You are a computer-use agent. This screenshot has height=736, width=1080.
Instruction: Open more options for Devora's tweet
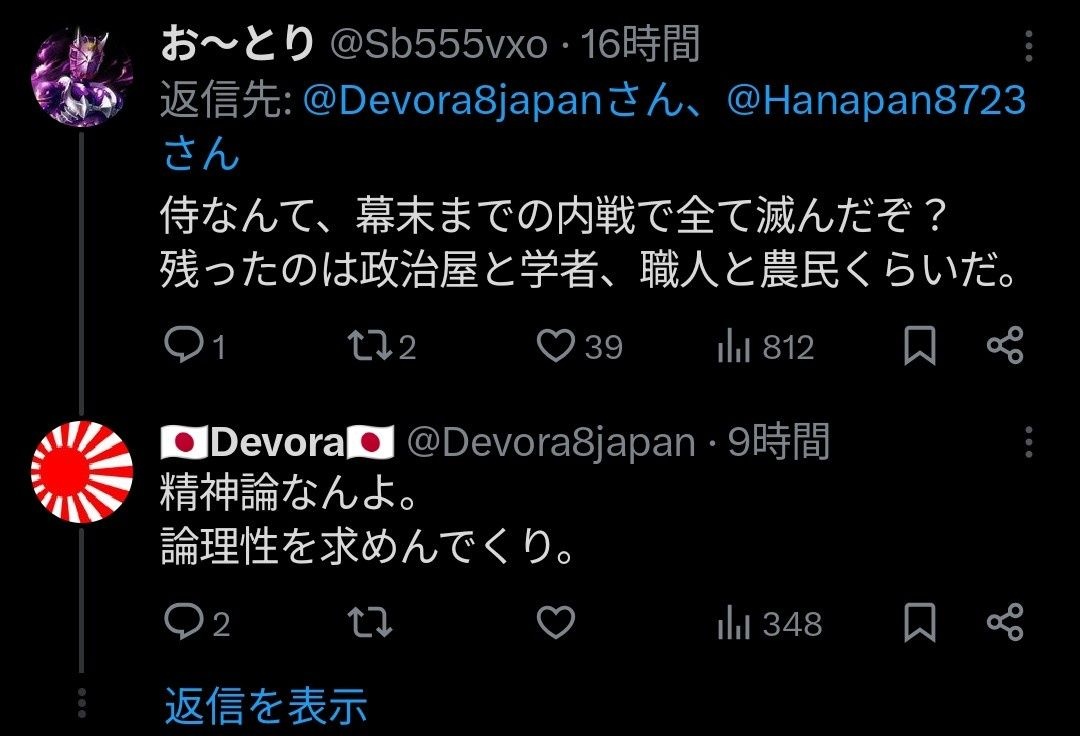point(1028,442)
